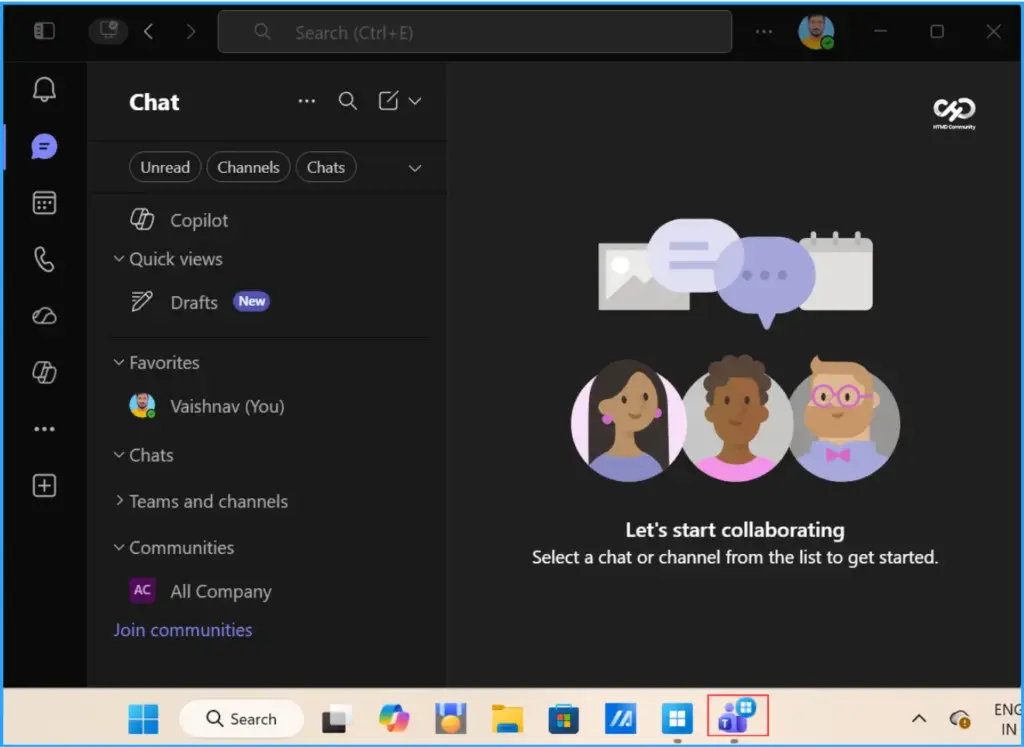Expand the filter pills chevron

click(415, 168)
